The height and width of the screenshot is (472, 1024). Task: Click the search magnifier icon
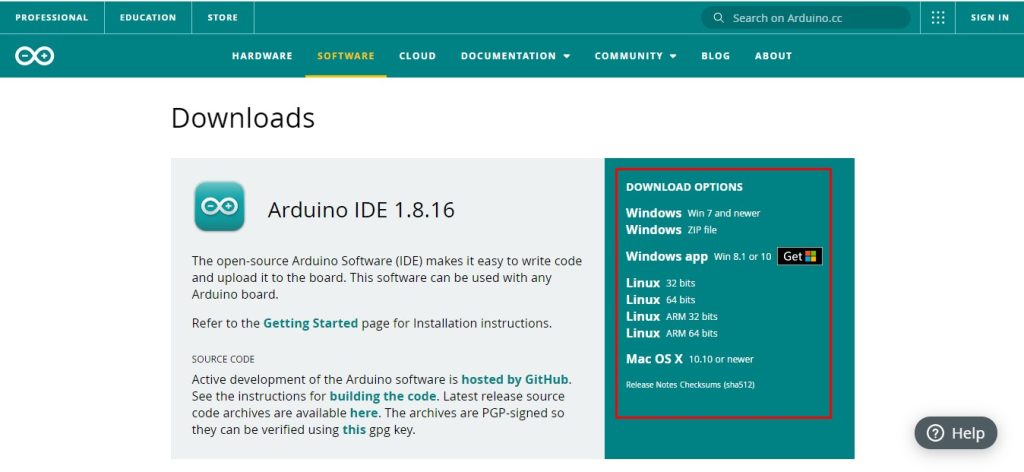click(718, 18)
